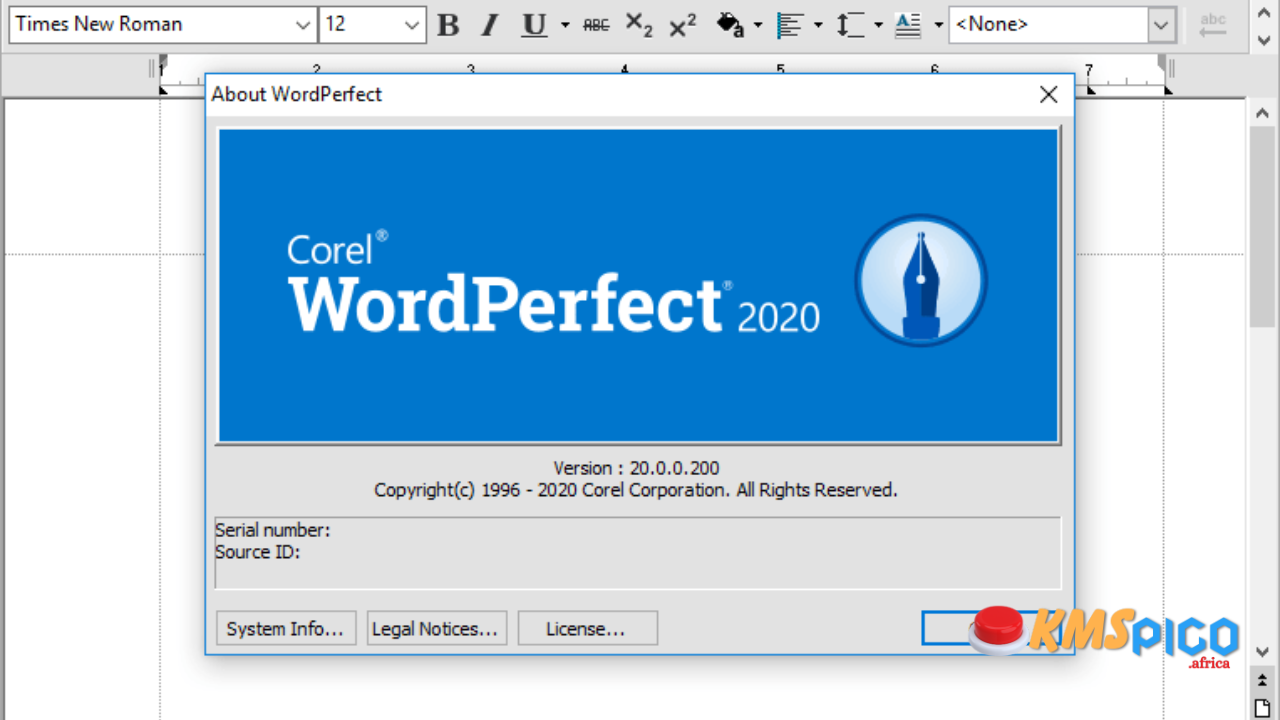Apply Superscript formatting
1280x720 pixels.
(x=682, y=25)
